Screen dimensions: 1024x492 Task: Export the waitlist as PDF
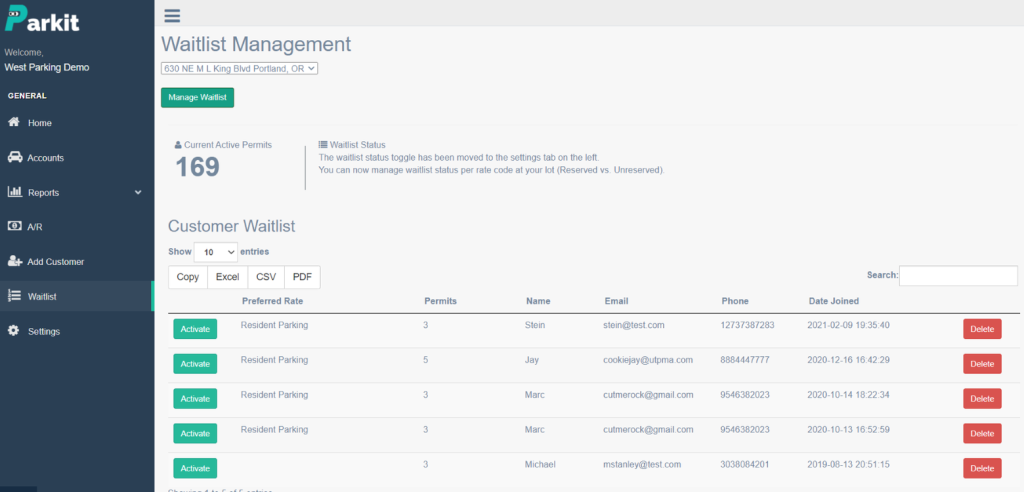click(x=302, y=277)
